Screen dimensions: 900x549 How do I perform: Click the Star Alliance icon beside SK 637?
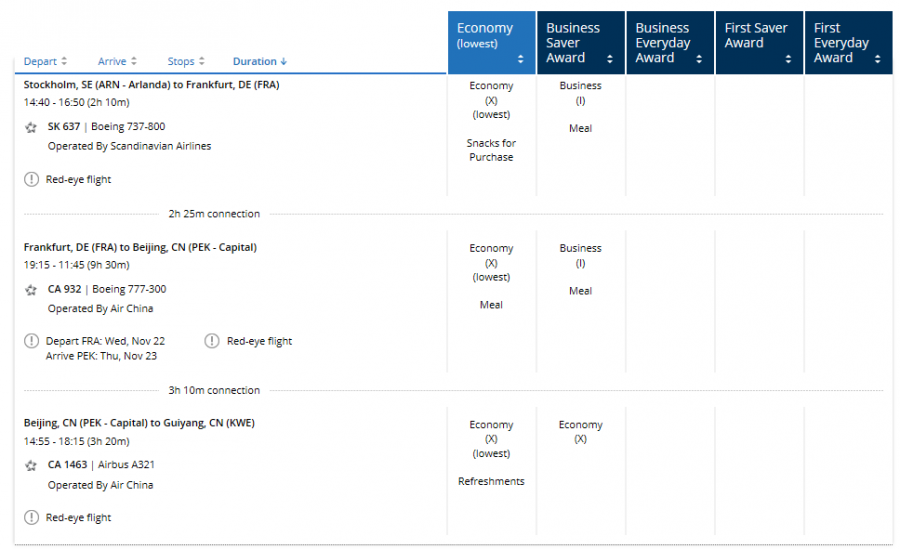coord(31,127)
